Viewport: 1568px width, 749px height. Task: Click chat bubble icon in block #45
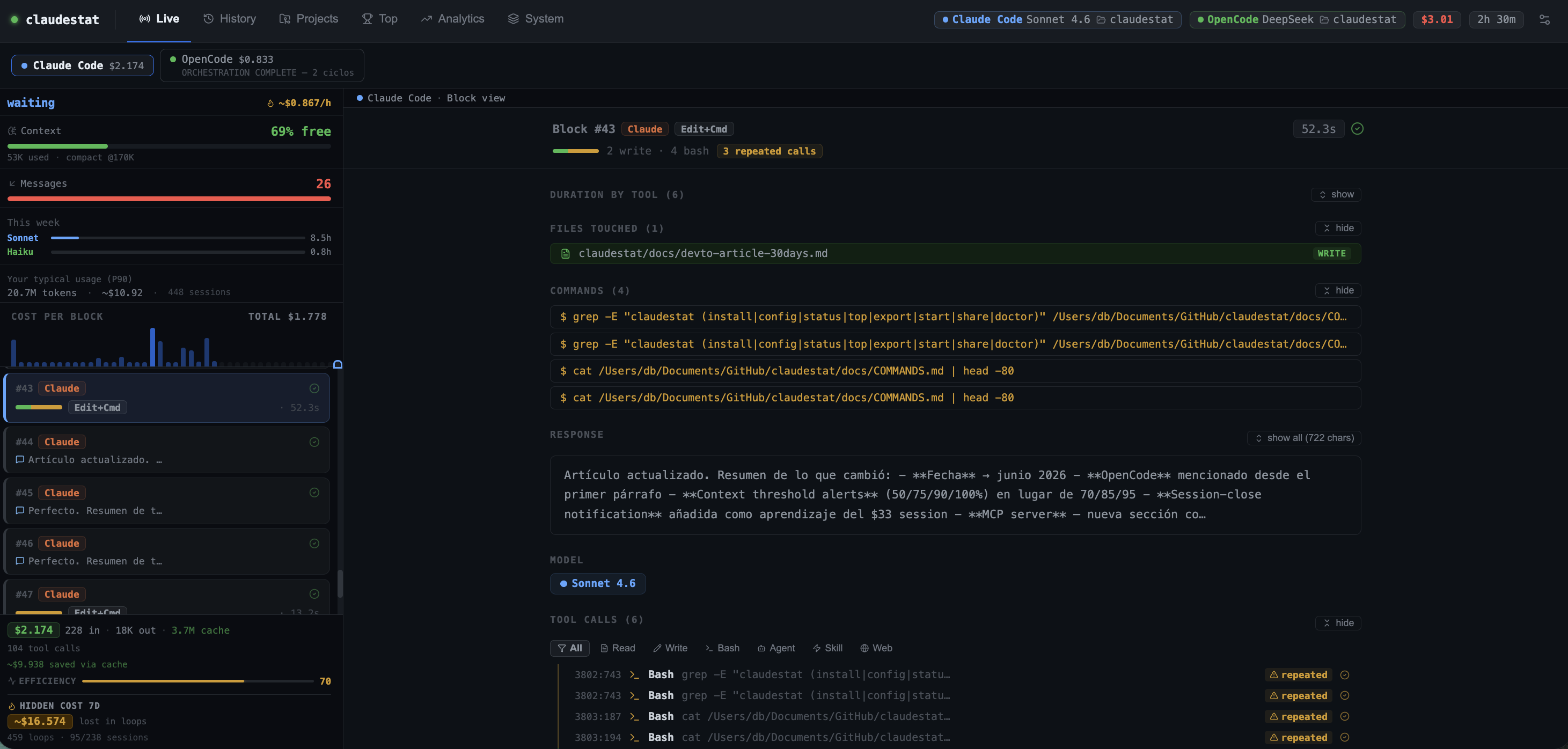(x=20, y=510)
